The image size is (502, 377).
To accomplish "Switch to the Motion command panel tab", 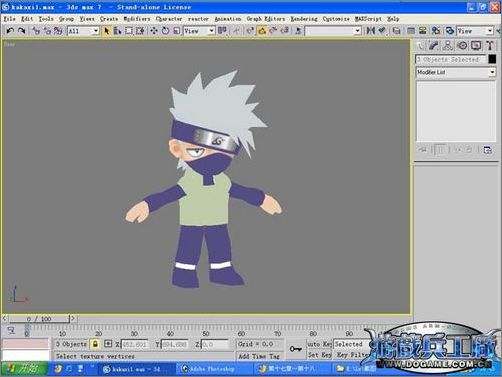I will pos(462,46).
